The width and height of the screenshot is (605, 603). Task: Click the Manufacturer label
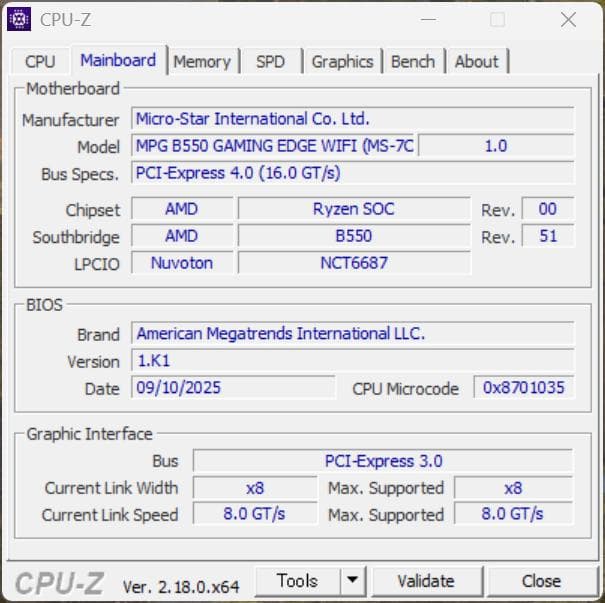71,120
